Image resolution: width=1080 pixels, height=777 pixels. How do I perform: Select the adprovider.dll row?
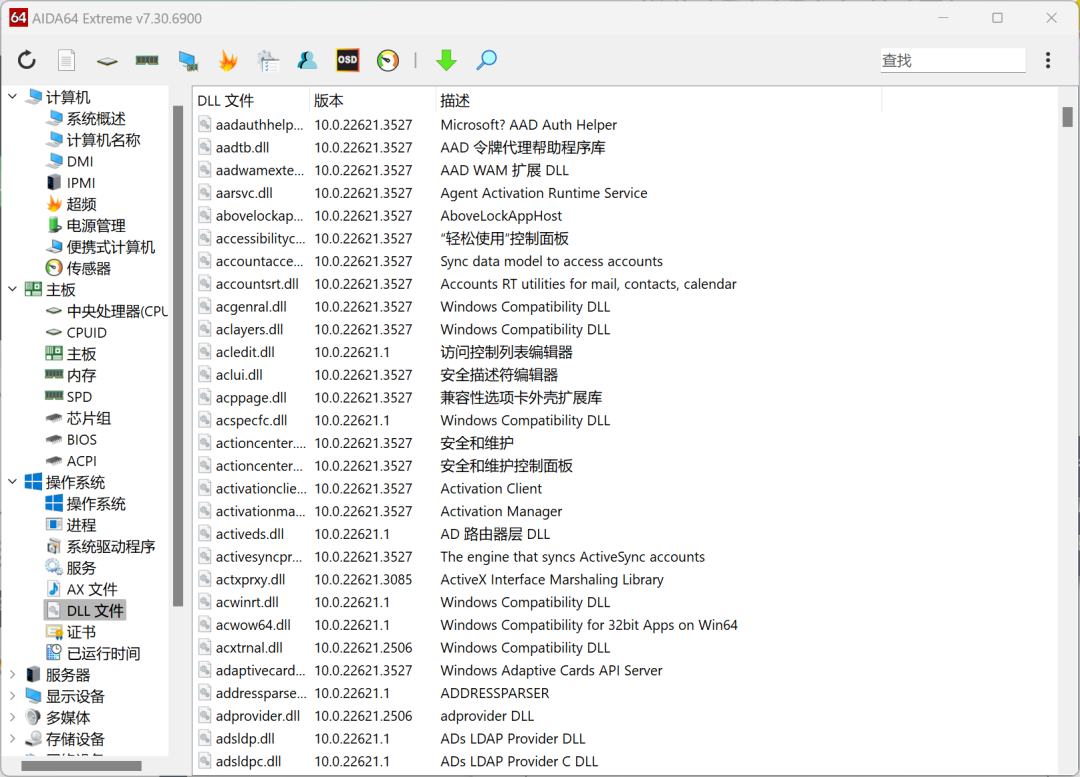pyautogui.click(x=625, y=716)
